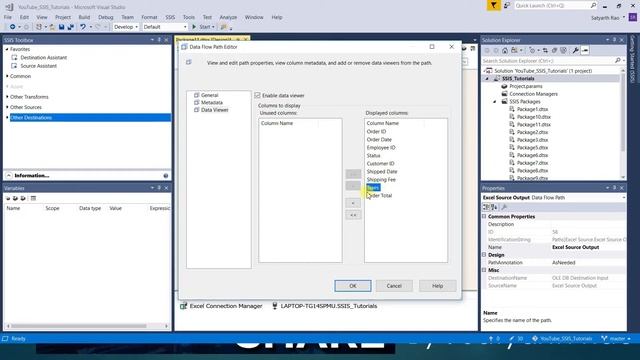Select the Metadata page in dialog
640x360 pixels.
point(212,102)
